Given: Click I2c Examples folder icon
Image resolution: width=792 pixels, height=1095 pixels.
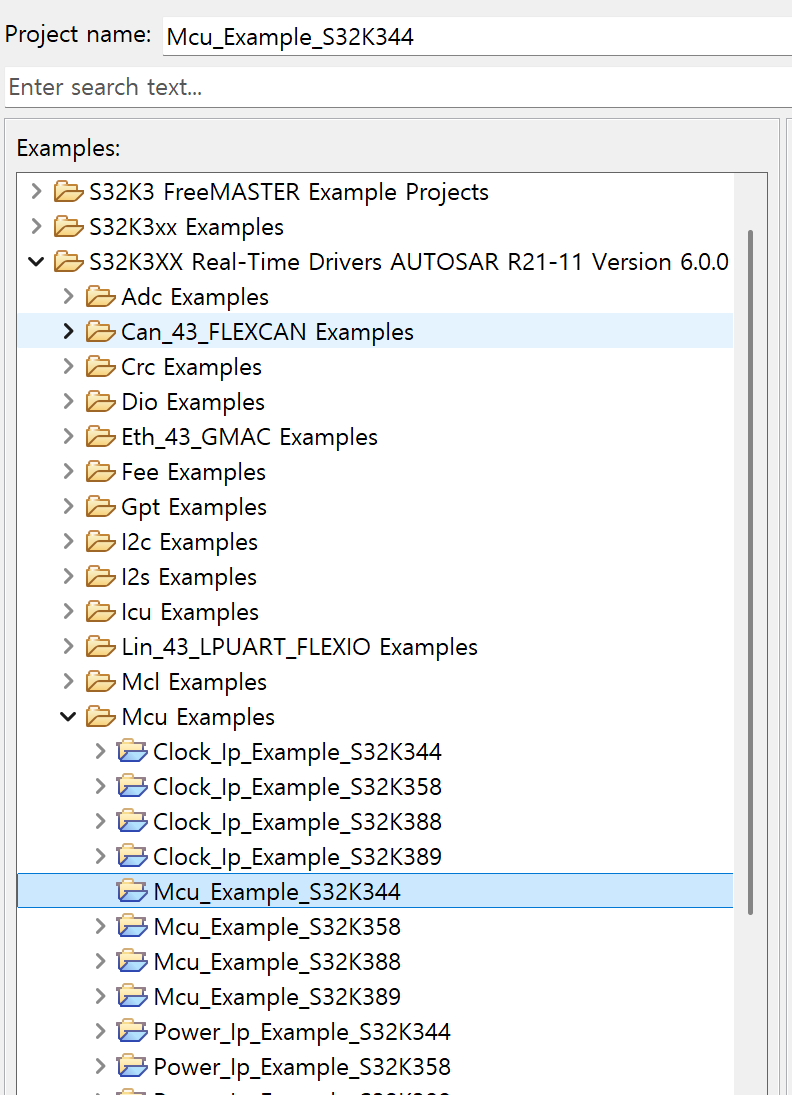Looking at the screenshot, I should tap(101, 541).
